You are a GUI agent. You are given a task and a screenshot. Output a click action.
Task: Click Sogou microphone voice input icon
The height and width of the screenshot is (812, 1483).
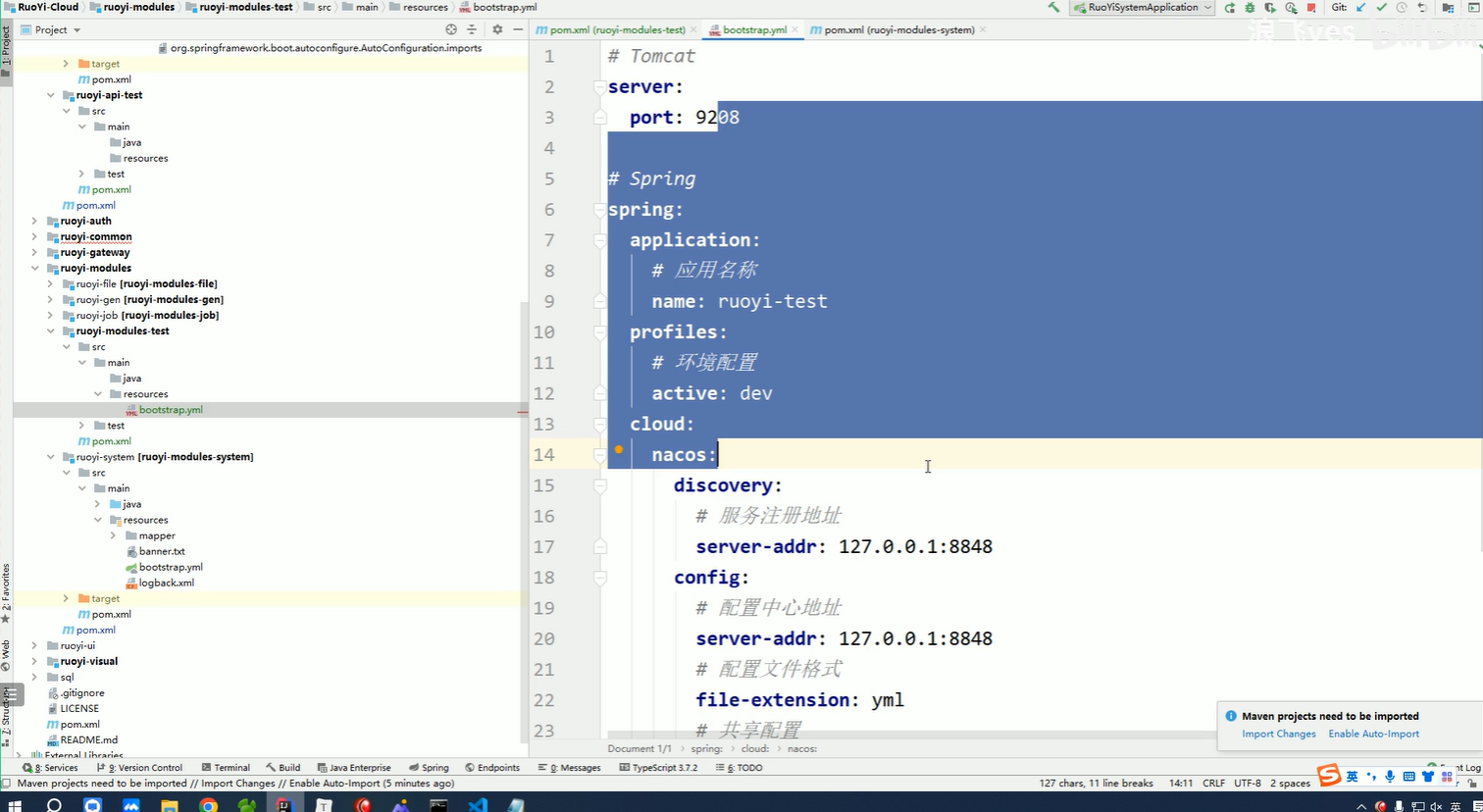(x=1390, y=777)
